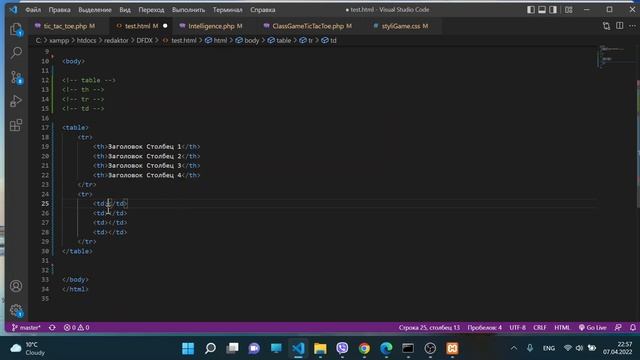
Task: Open the DFDX breadcrumb segment
Action: point(144,40)
